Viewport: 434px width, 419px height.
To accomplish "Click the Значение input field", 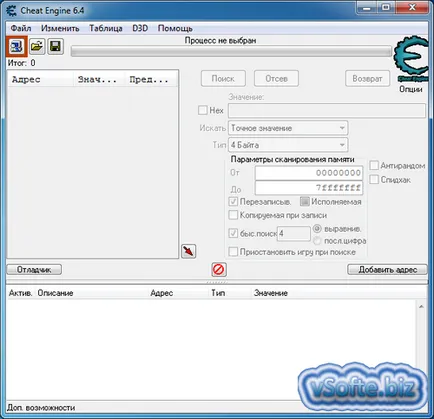I will [x=327, y=110].
